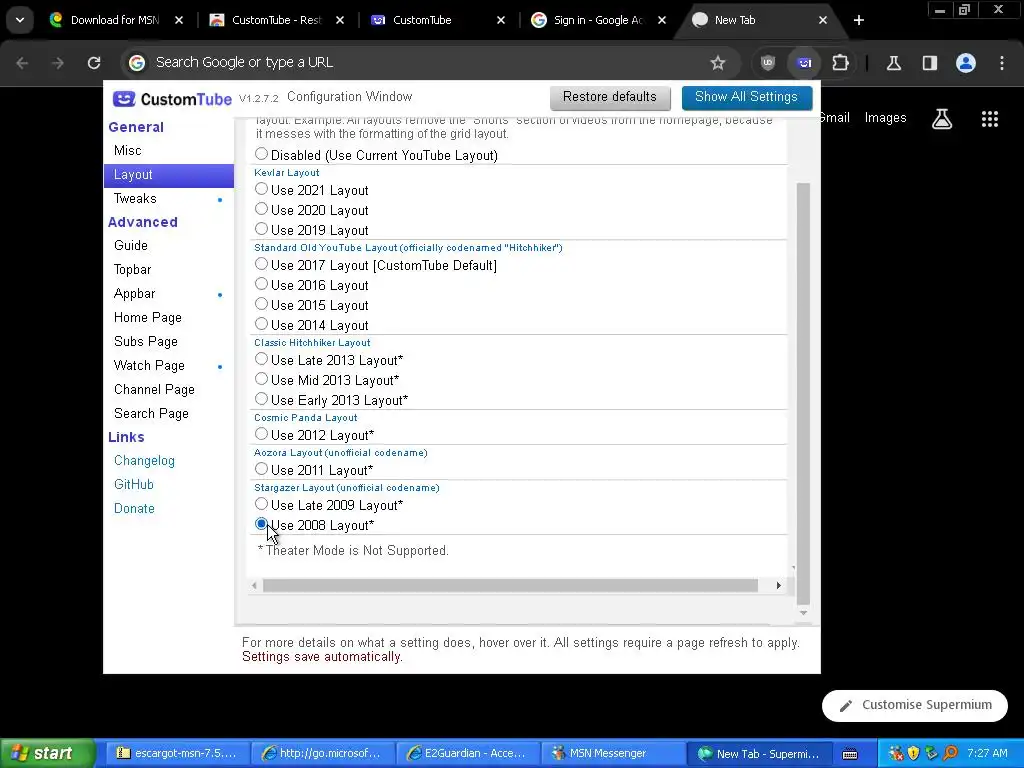Click the security shield tray icon
The height and width of the screenshot is (768, 1024).
(x=913, y=753)
